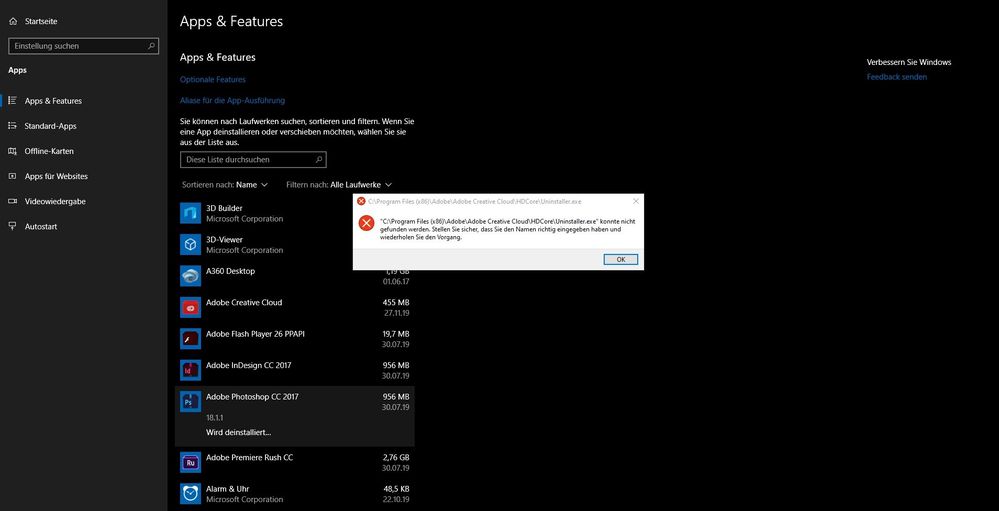Open the Optionale Features link
The image size is (999, 511).
click(213, 80)
